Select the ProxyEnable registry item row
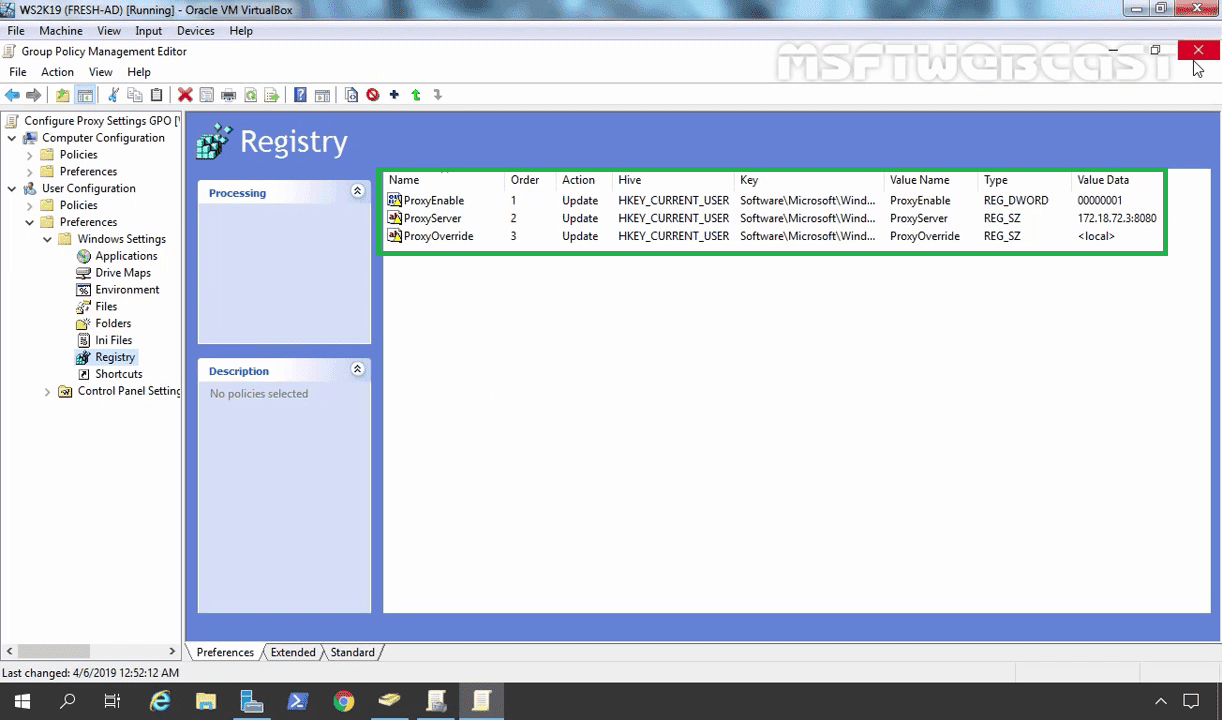The height and width of the screenshot is (720, 1222). pyautogui.click(x=773, y=201)
